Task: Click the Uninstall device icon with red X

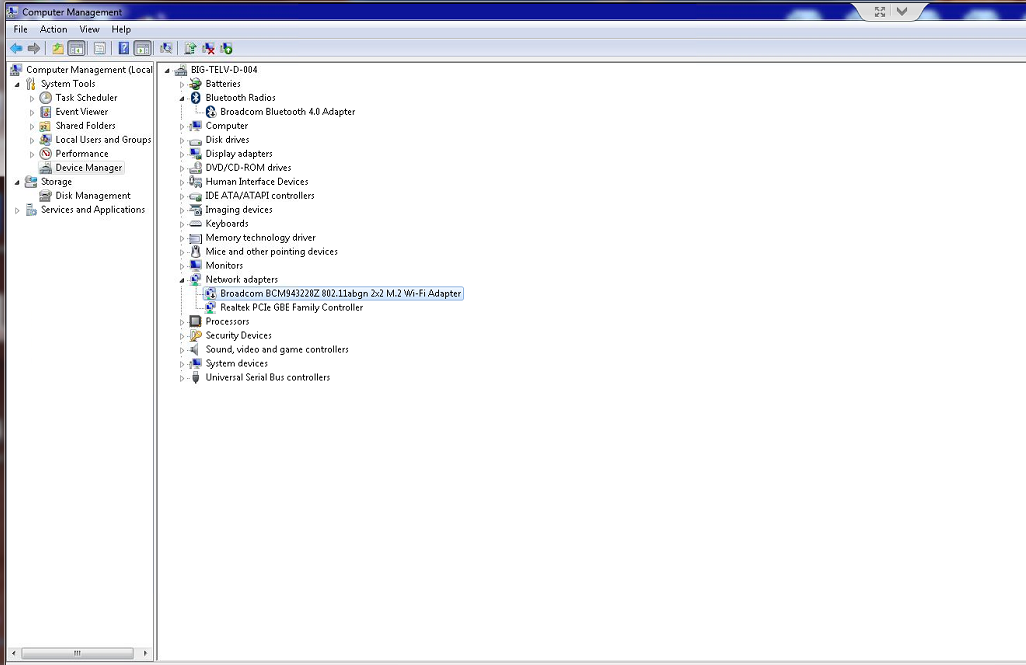Action: [x=208, y=48]
